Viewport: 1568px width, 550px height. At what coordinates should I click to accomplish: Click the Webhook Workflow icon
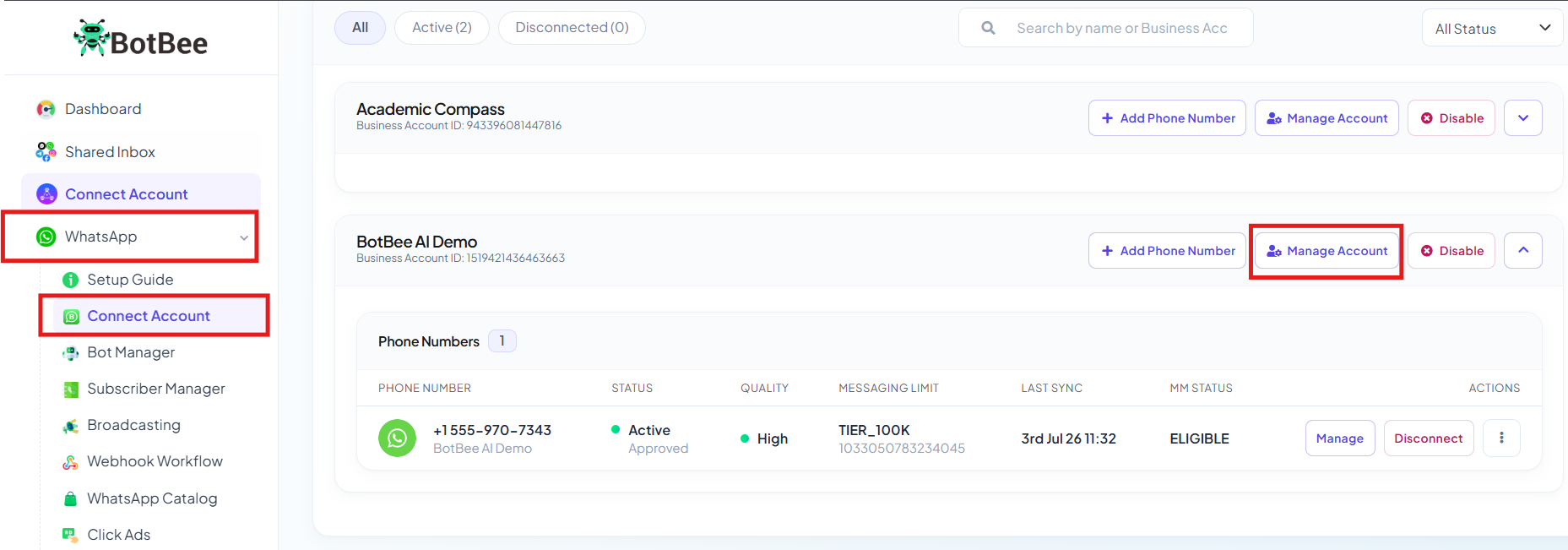tap(71, 462)
